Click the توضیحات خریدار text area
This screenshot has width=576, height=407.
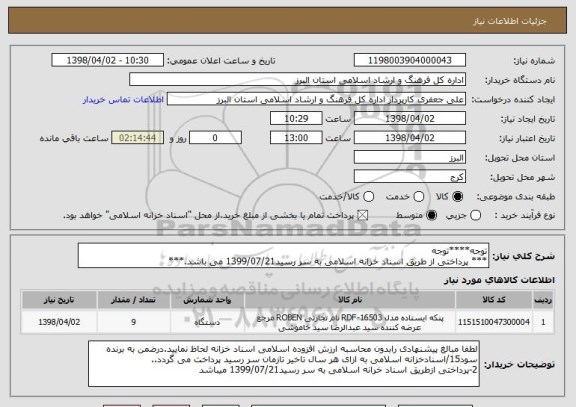(284, 363)
